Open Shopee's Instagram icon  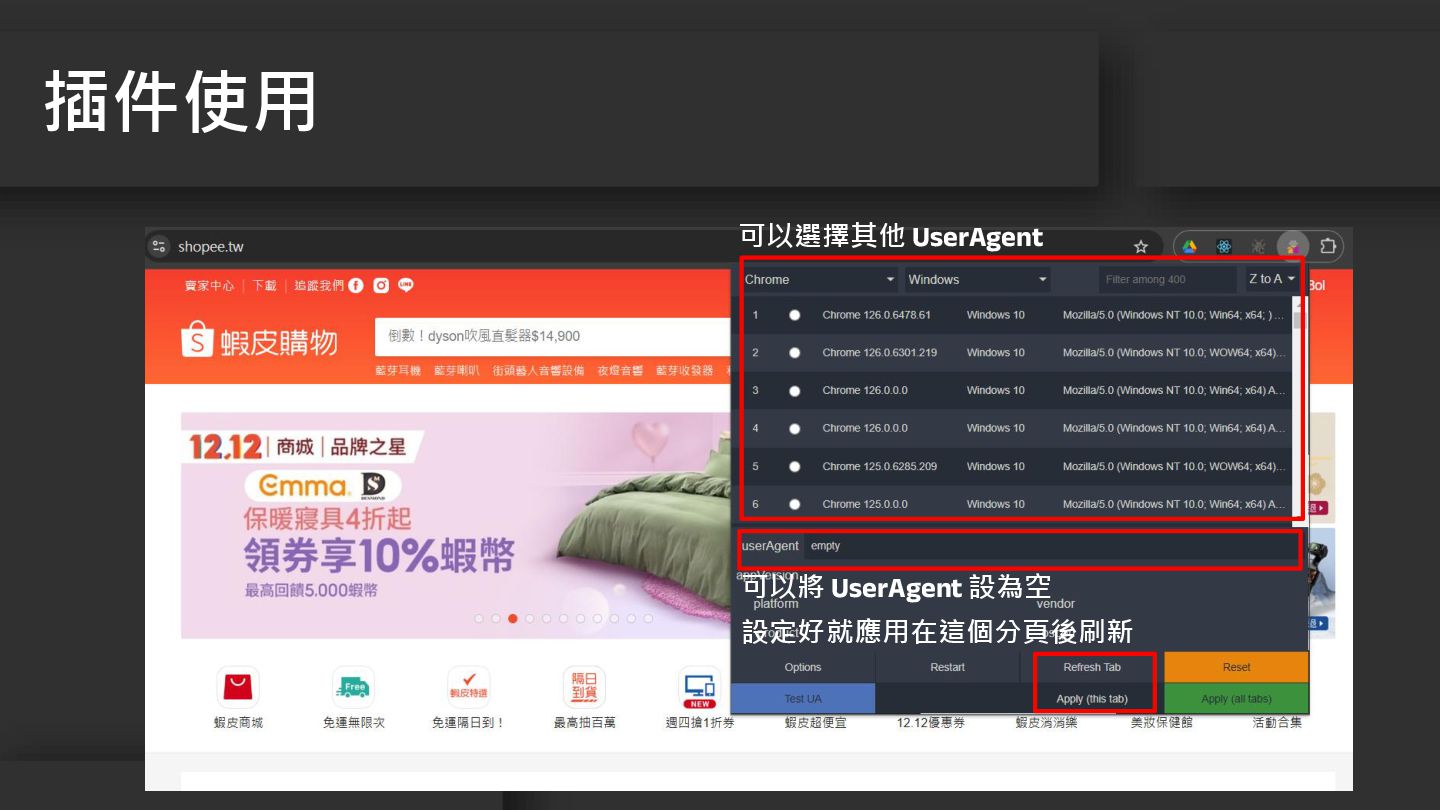(381, 285)
